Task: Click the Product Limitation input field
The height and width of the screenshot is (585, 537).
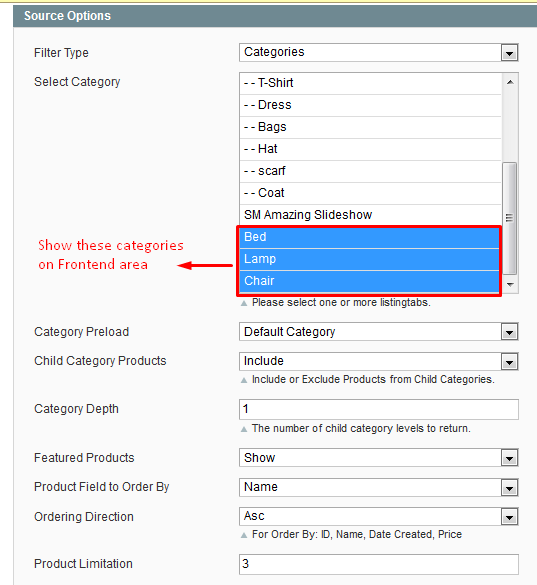Action: [378, 564]
